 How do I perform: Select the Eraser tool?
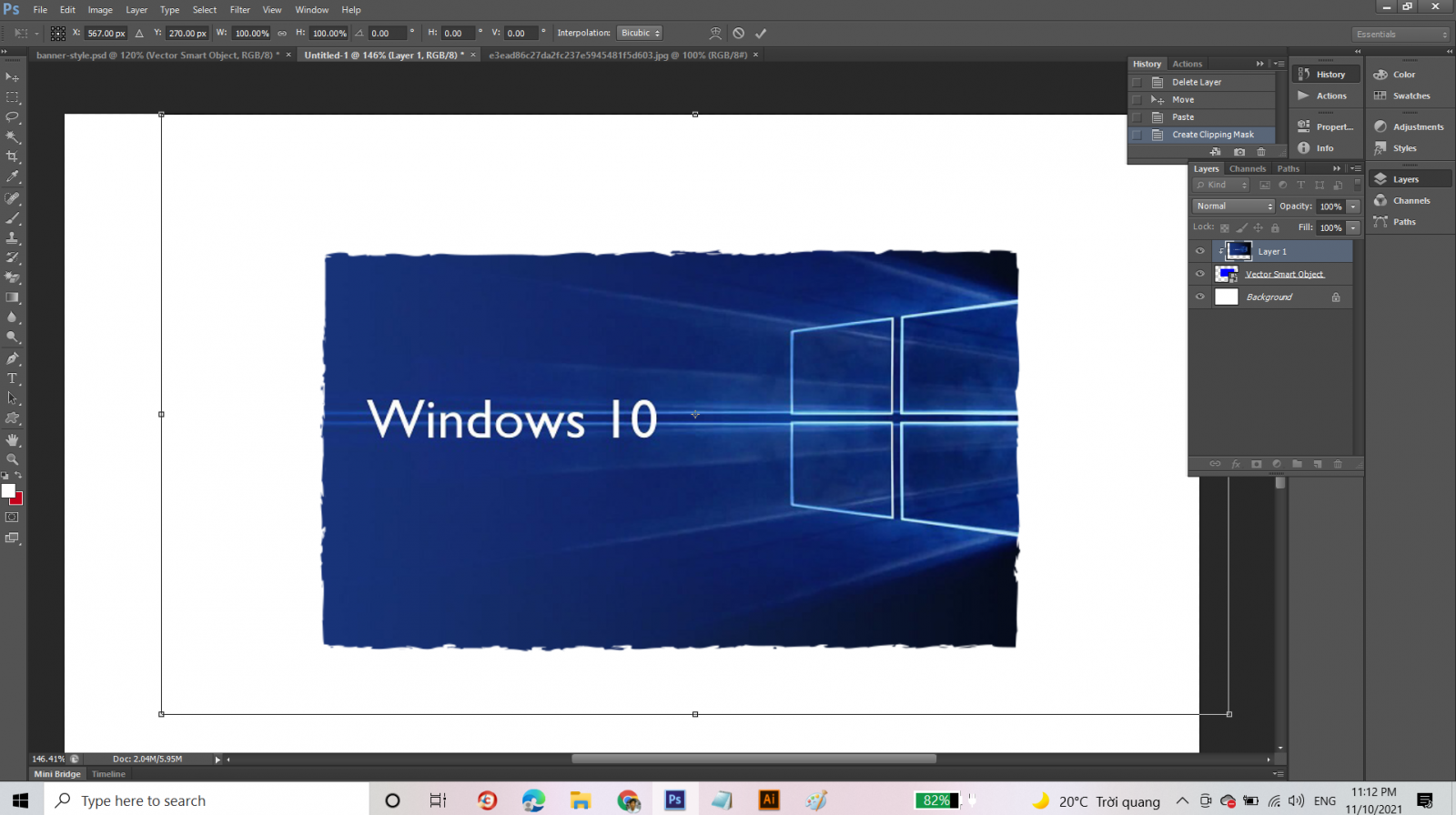pos(13,278)
